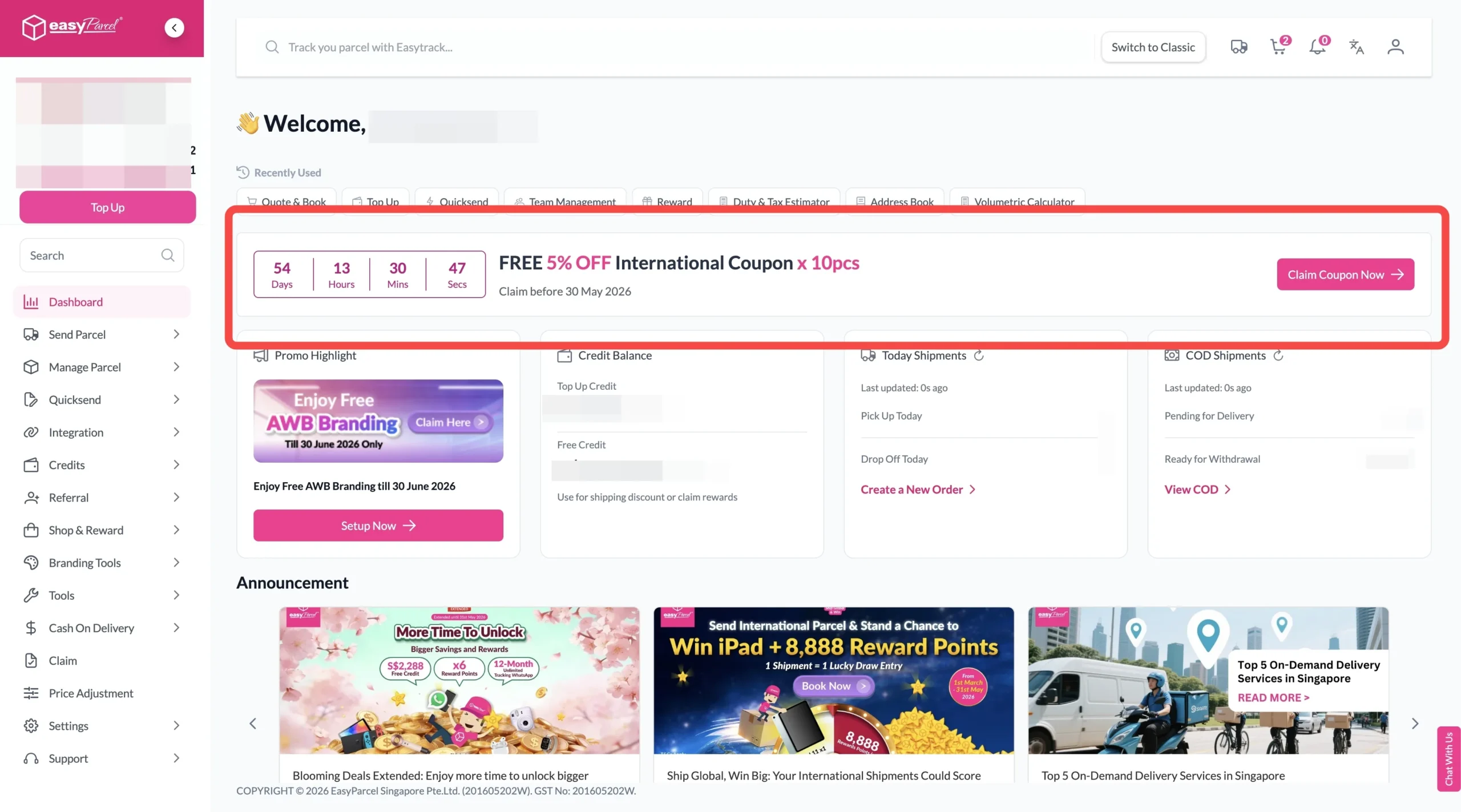Click the Top Up button
This screenshot has width=1461, height=812.
pyautogui.click(x=107, y=207)
